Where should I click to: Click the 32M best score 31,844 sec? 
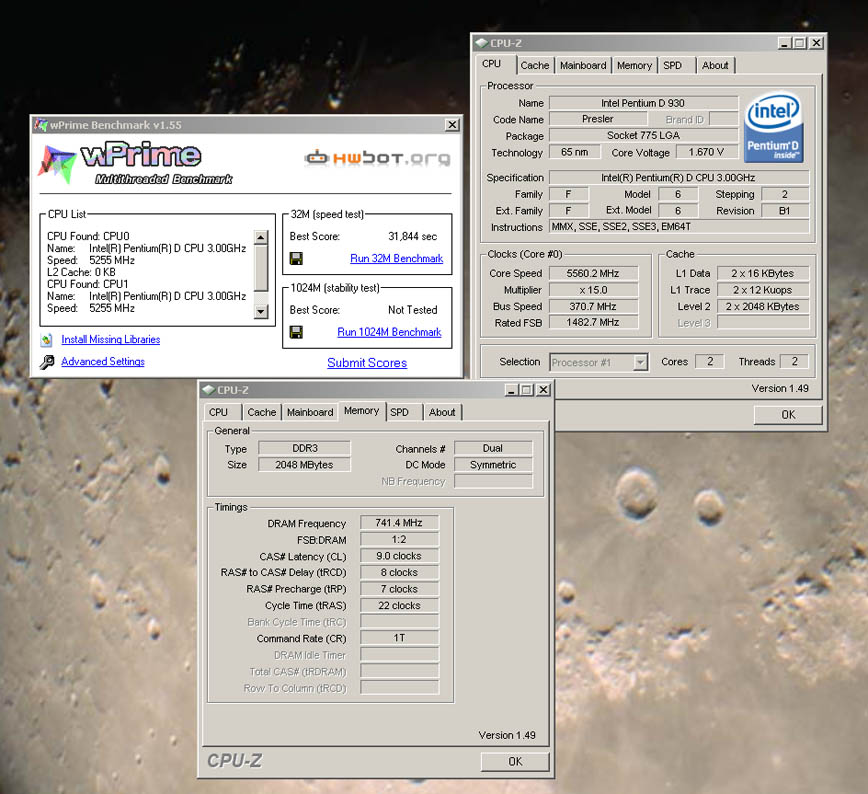412,236
